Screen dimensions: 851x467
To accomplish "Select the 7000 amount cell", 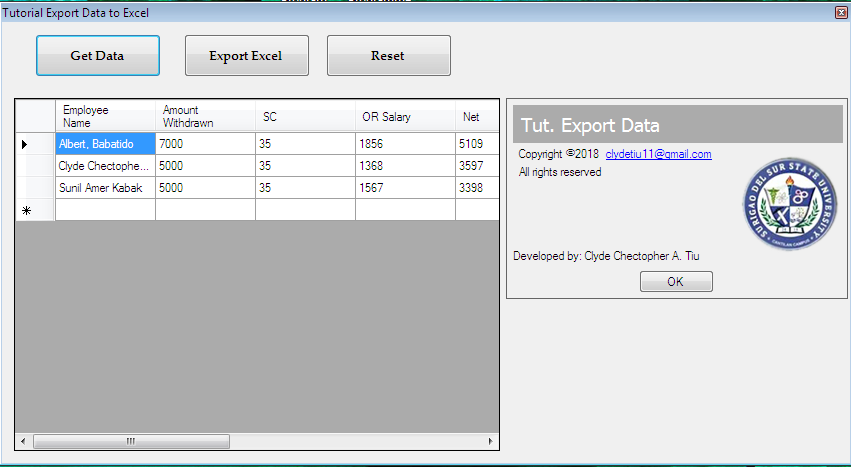I will (205, 144).
